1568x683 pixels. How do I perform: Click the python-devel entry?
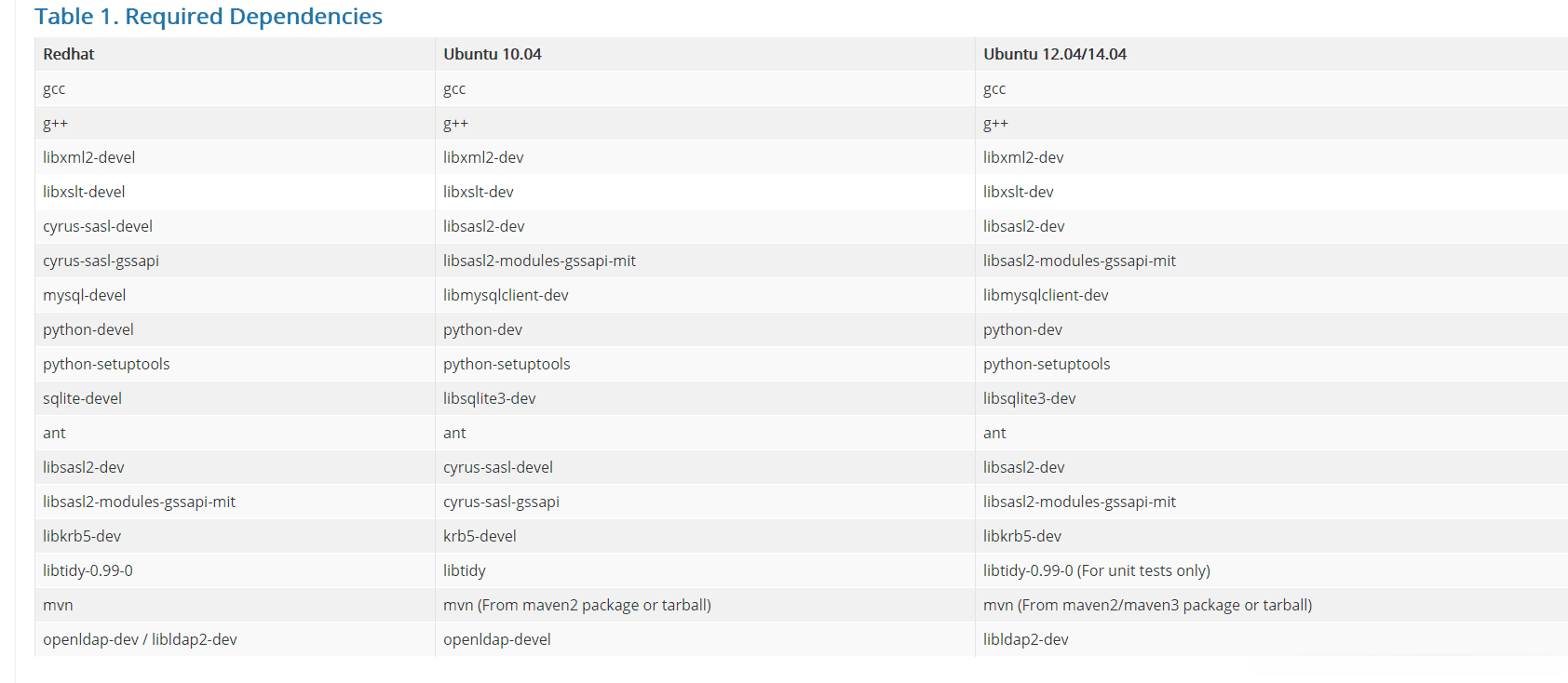(88, 329)
